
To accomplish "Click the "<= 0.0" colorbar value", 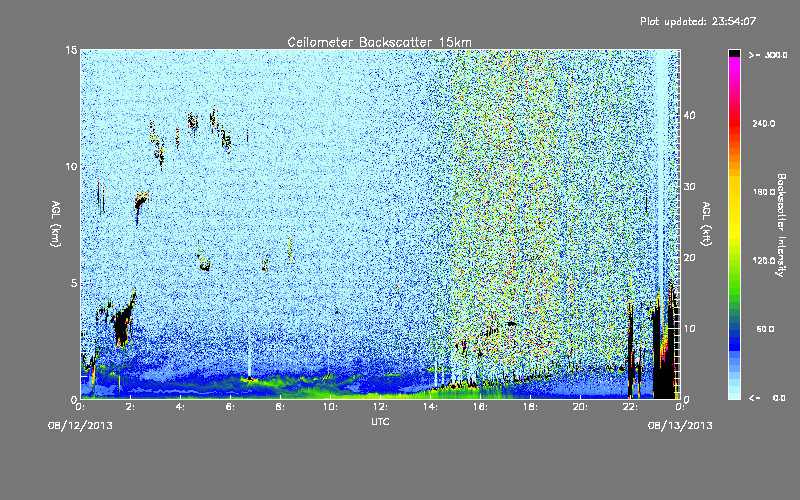I will point(767,397).
